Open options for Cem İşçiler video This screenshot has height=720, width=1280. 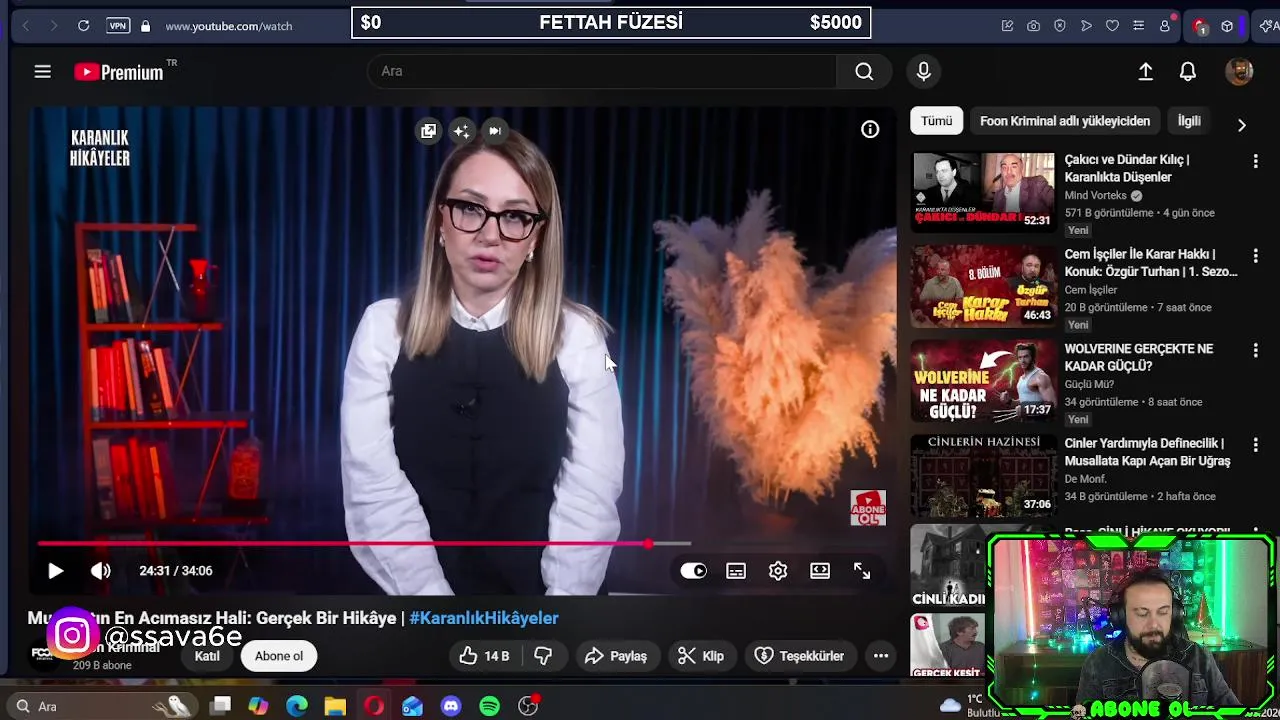(1256, 256)
